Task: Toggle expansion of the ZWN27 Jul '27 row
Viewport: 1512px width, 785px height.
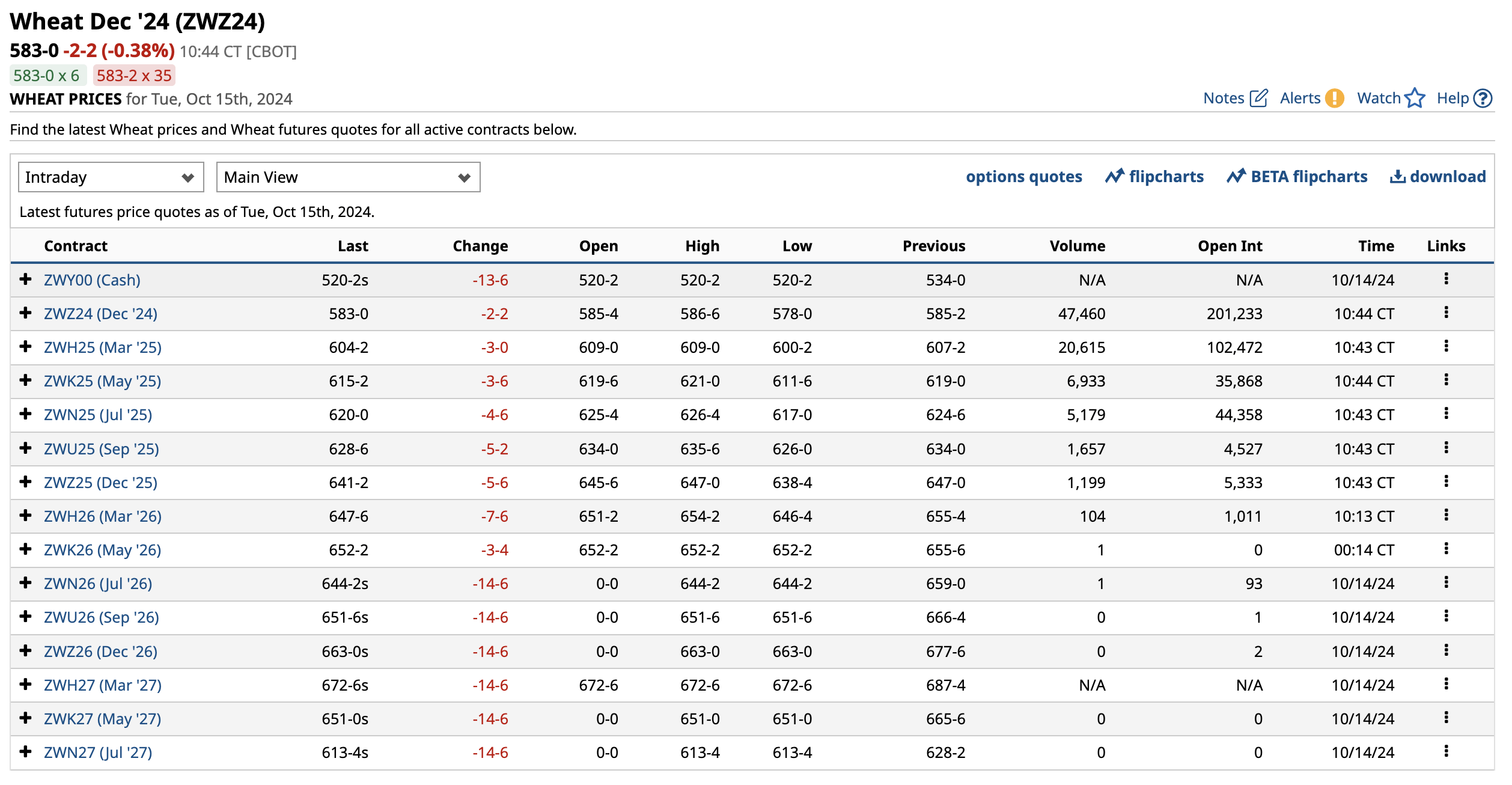Action: pyautogui.click(x=25, y=752)
